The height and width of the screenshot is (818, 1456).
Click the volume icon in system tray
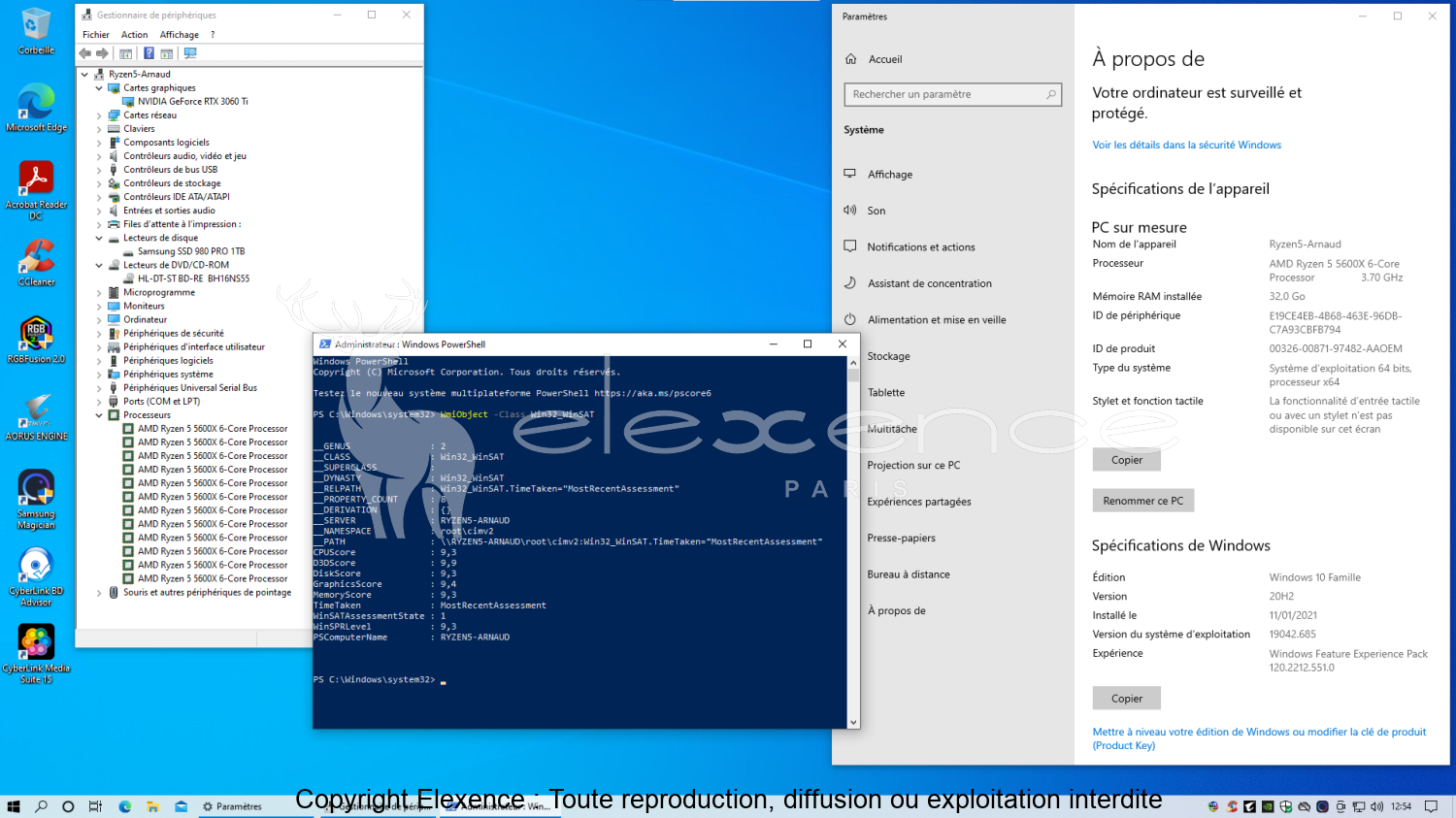pos(1376,806)
